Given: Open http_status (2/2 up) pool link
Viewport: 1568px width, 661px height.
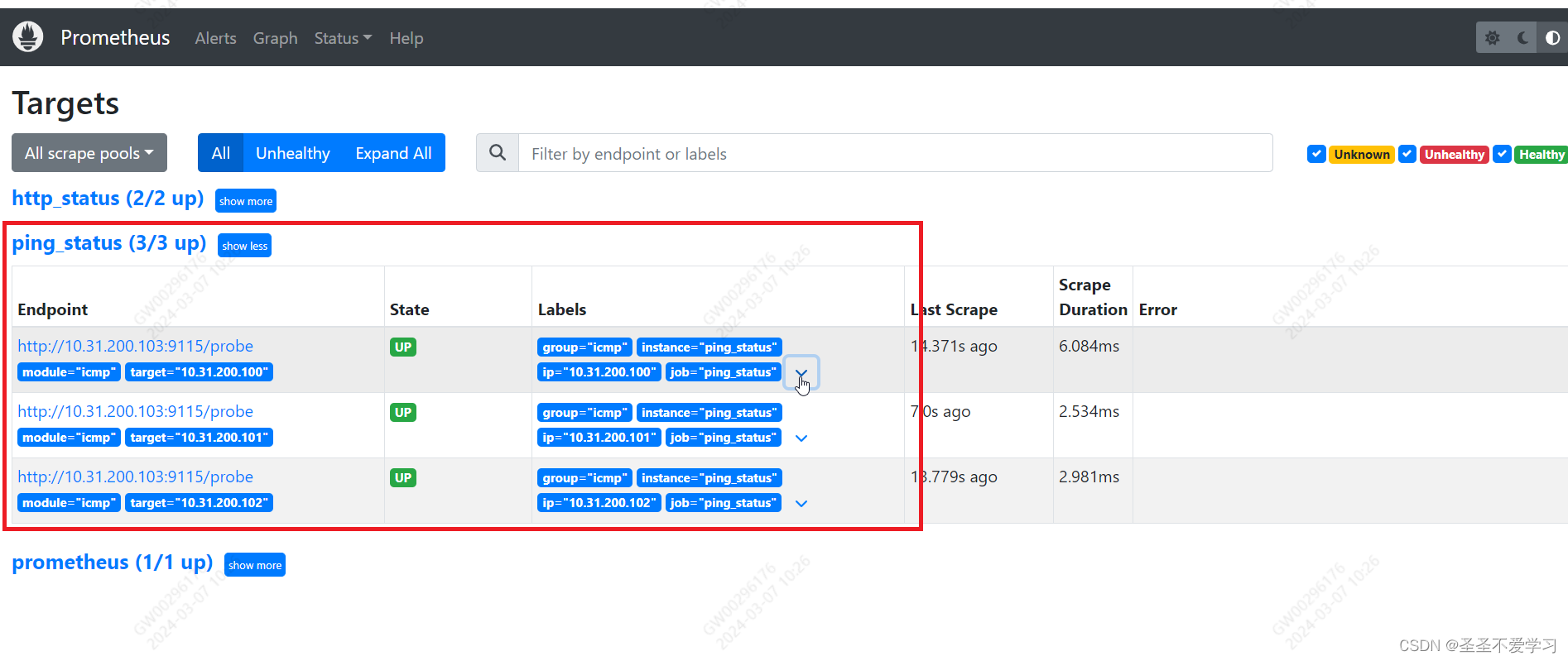Looking at the screenshot, I should point(108,199).
